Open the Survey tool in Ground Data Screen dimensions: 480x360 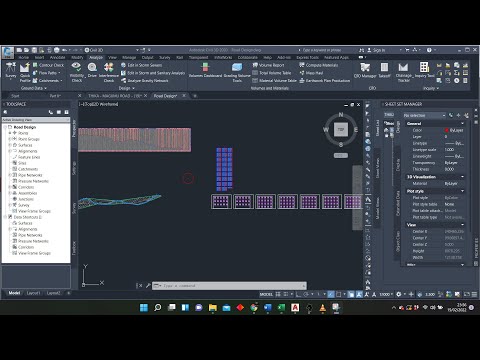click(11, 70)
